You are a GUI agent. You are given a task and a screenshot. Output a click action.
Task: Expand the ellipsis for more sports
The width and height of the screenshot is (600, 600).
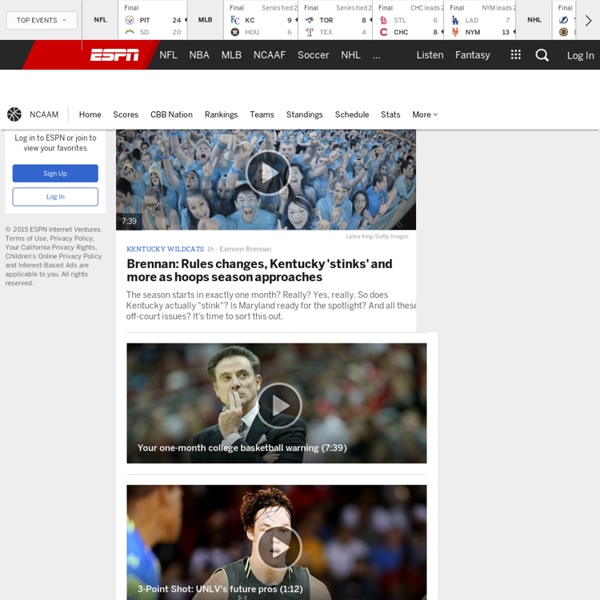click(376, 55)
